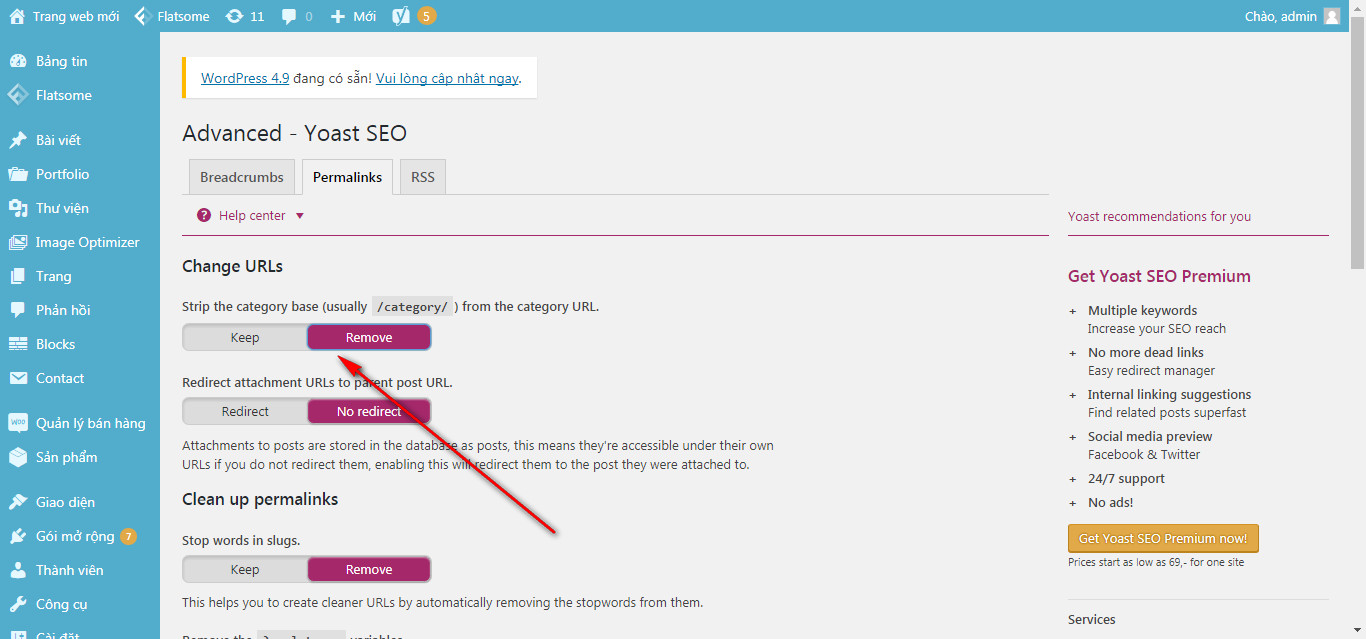Click the Yoast SEO icon in admin bar
Image resolution: width=1366 pixels, height=639 pixels.
[401, 16]
